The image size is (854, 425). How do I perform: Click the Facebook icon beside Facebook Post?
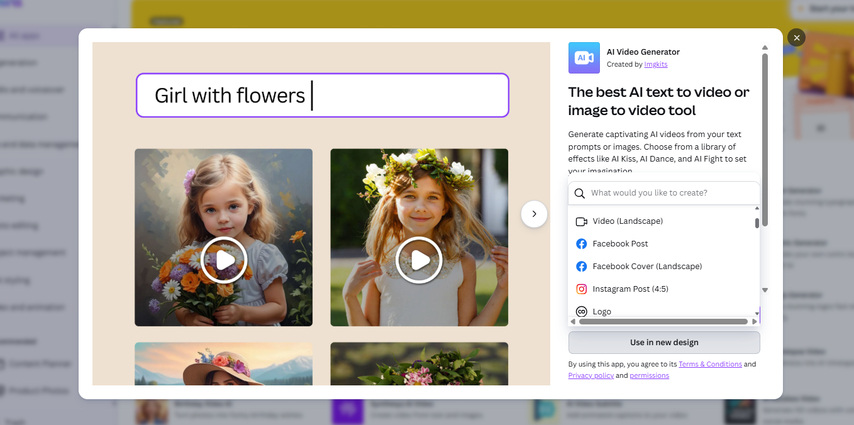pos(581,244)
